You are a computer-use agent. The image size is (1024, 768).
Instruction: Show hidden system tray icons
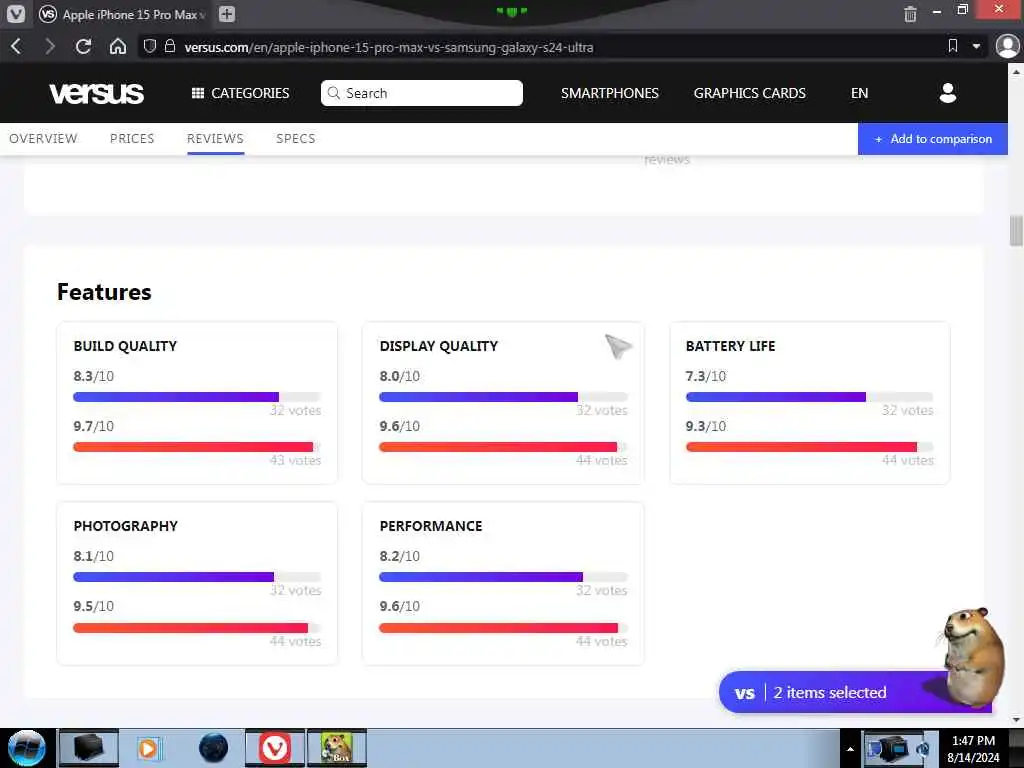(x=850, y=749)
